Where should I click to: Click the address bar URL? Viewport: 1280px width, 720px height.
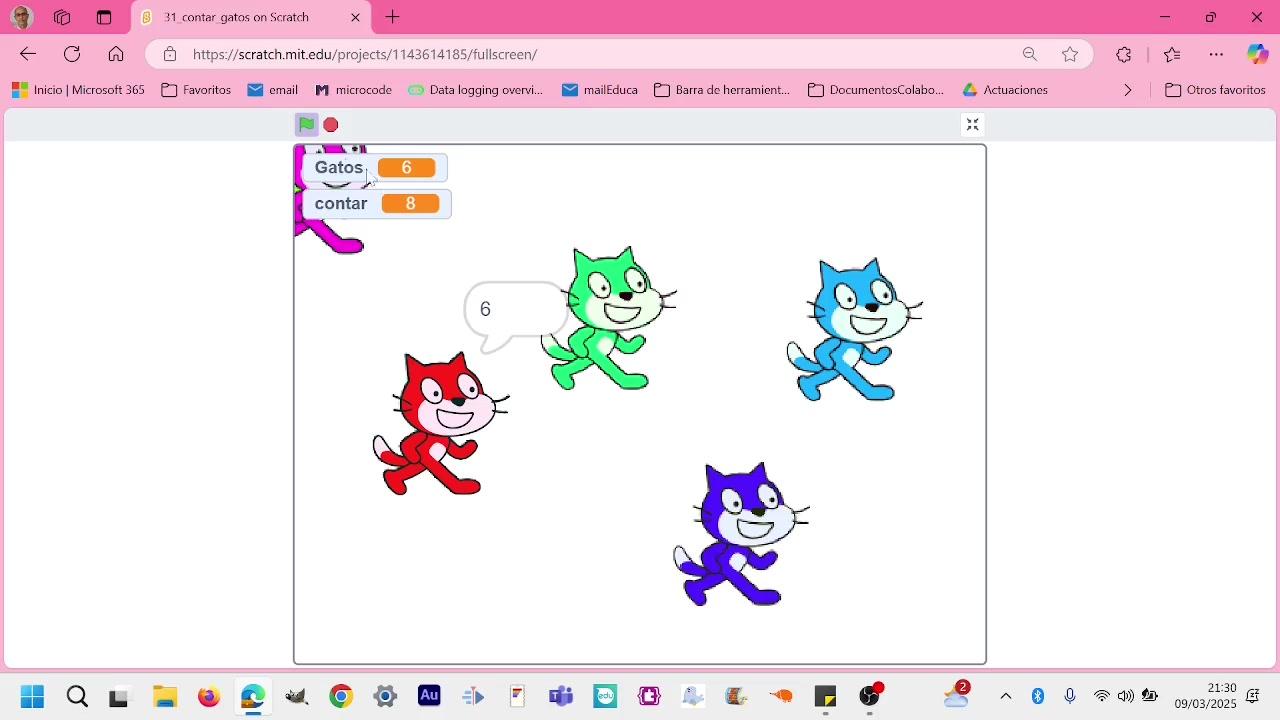tap(365, 55)
